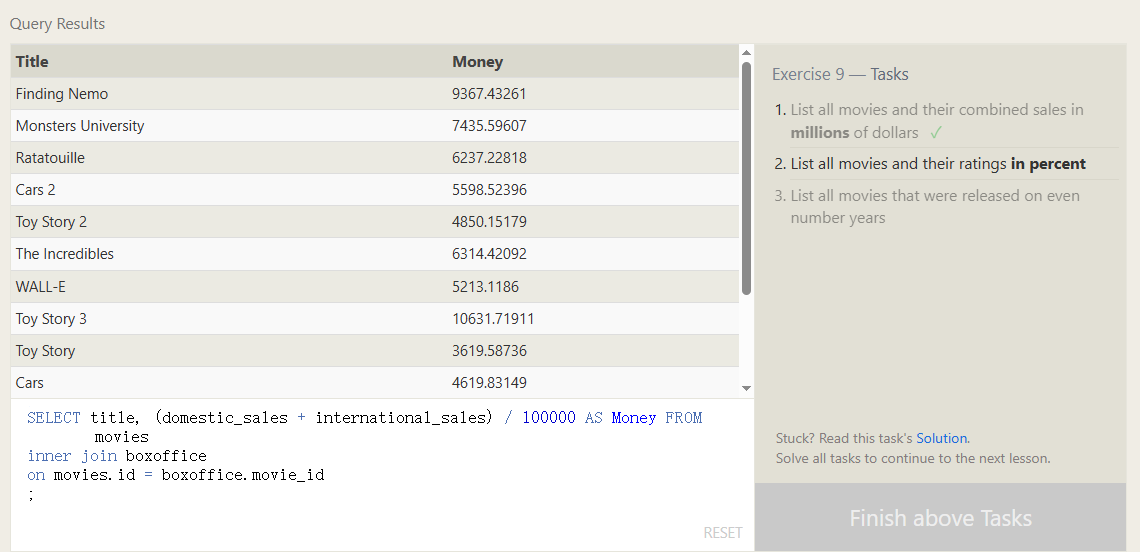Click the Money value 4850.15179

click(x=489, y=222)
